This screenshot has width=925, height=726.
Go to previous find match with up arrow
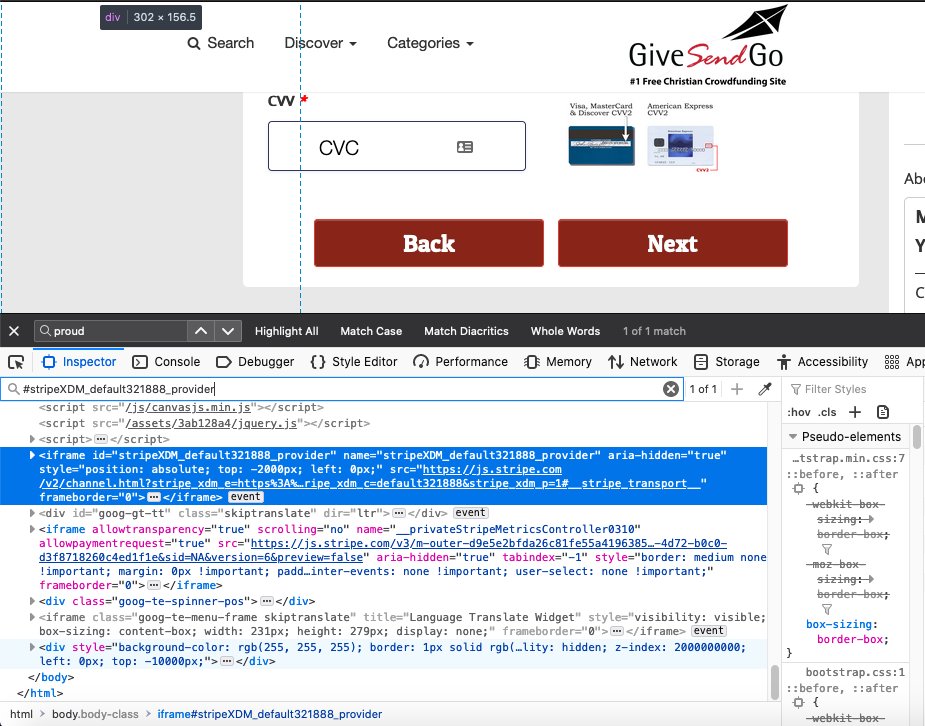pos(201,331)
